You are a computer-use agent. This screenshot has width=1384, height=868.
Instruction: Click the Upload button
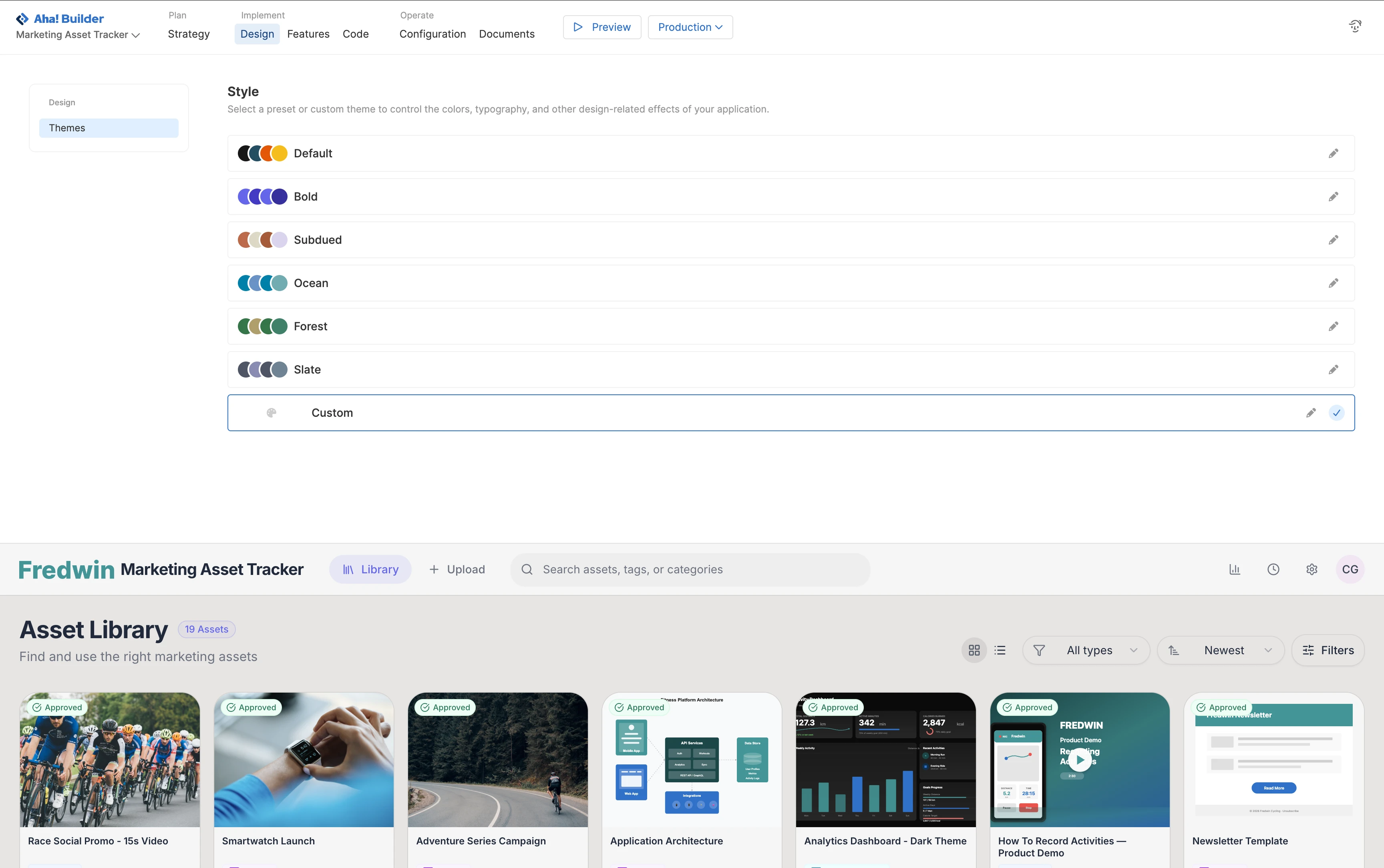[457, 569]
